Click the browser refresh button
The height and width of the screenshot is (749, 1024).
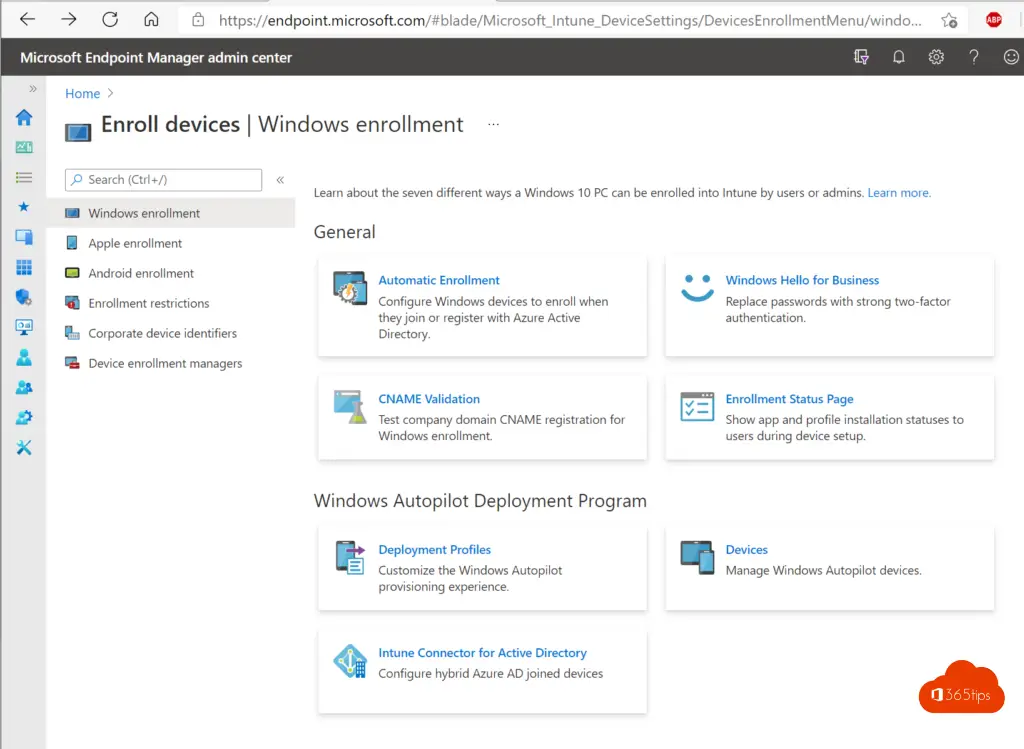(x=110, y=19)
